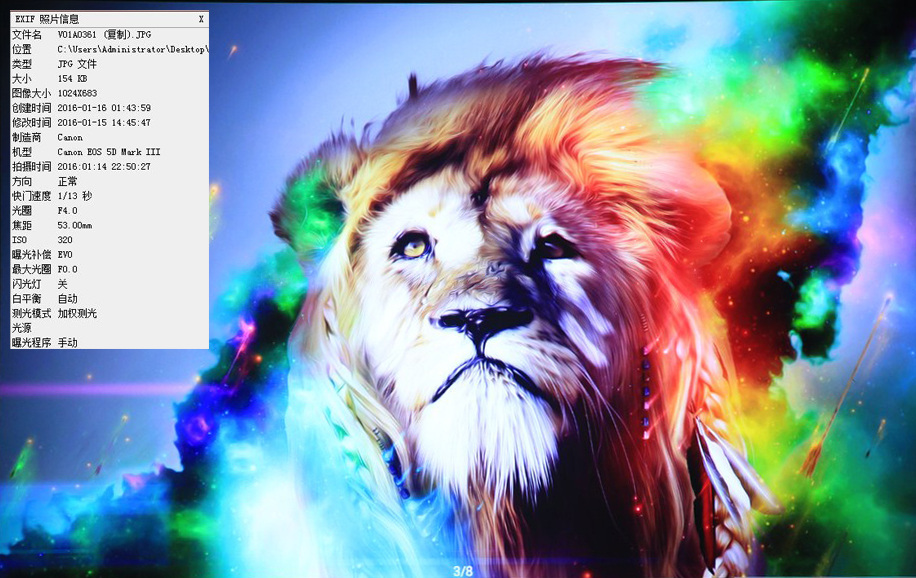The image size is (916, 578).
Task: Select the ISO value "320"
Action: [x=65, y=240]
